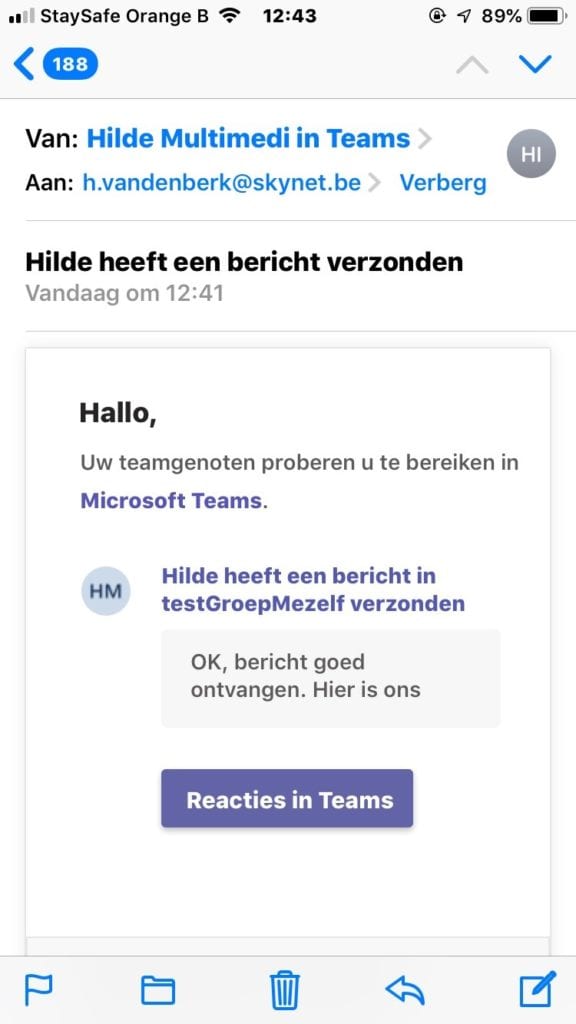Compose a new message with pencil icon
Screen dimensions: 576x1024
[537, 989]
